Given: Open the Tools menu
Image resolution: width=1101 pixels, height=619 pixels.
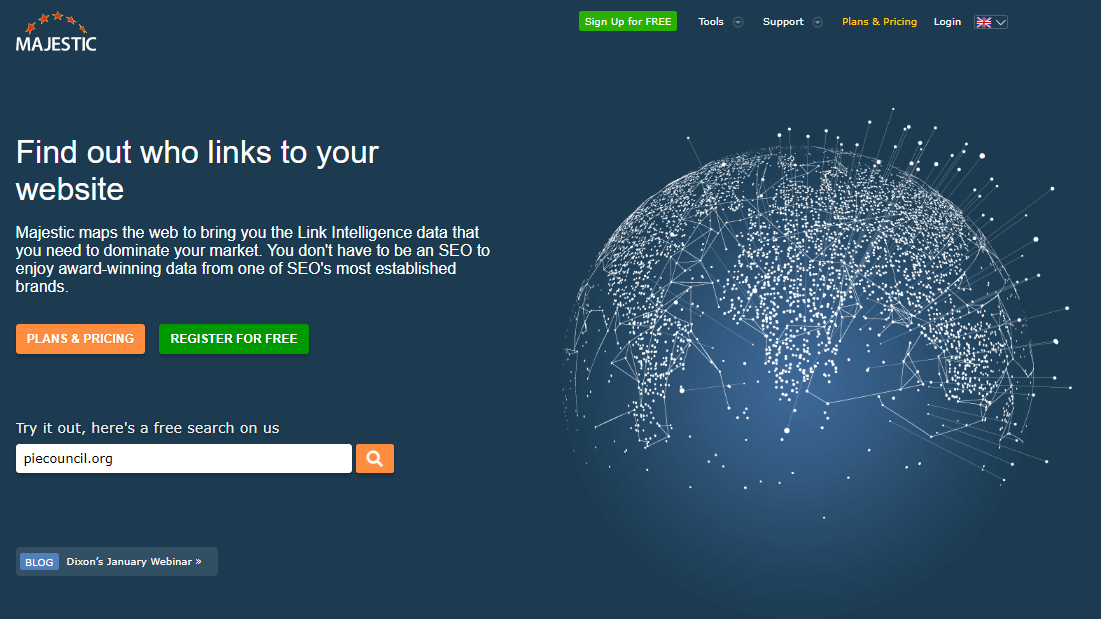Looking at the screenshot, I should click(x=711, y=22).
